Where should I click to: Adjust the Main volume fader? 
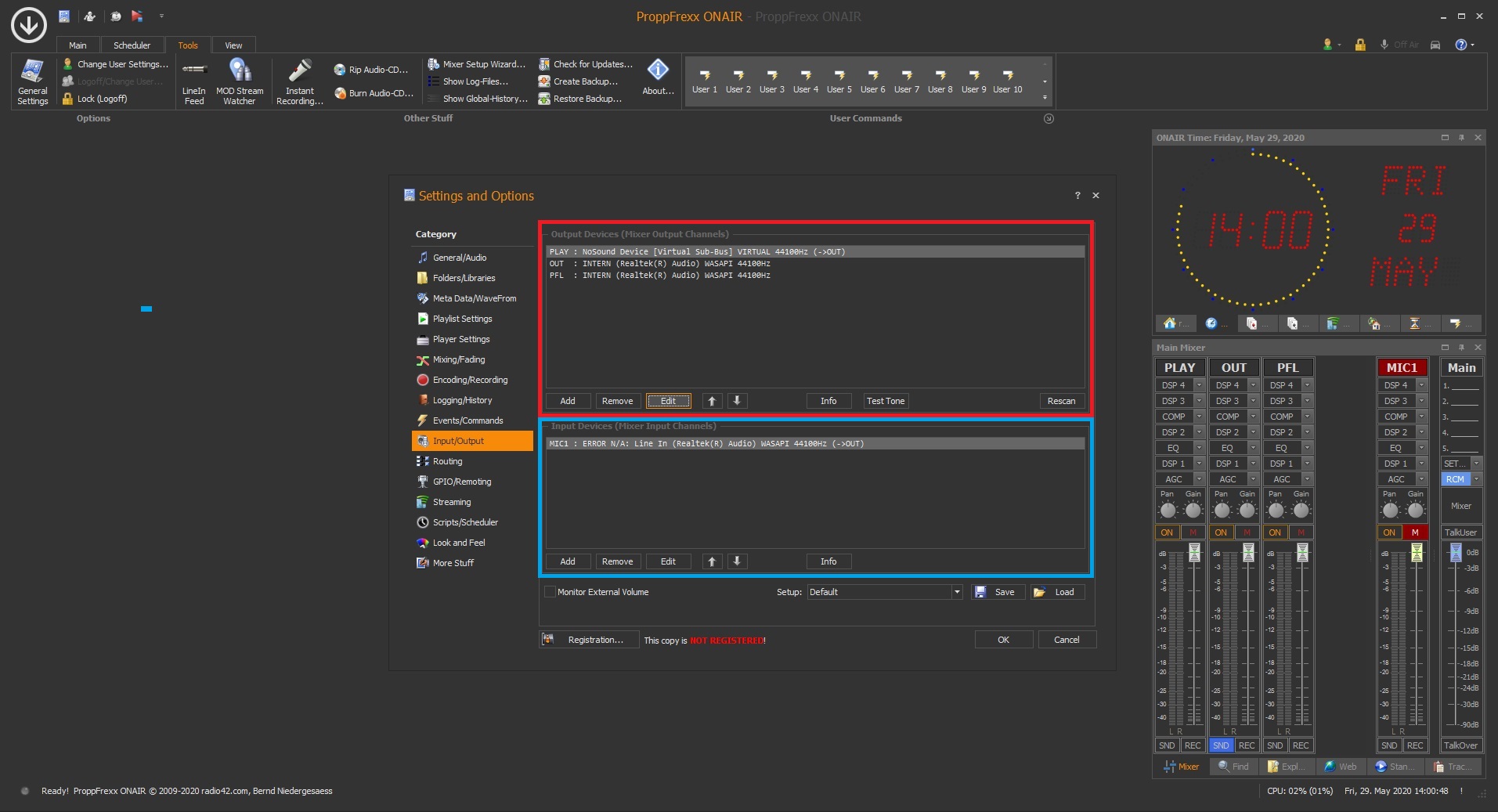click(1456, 553)
